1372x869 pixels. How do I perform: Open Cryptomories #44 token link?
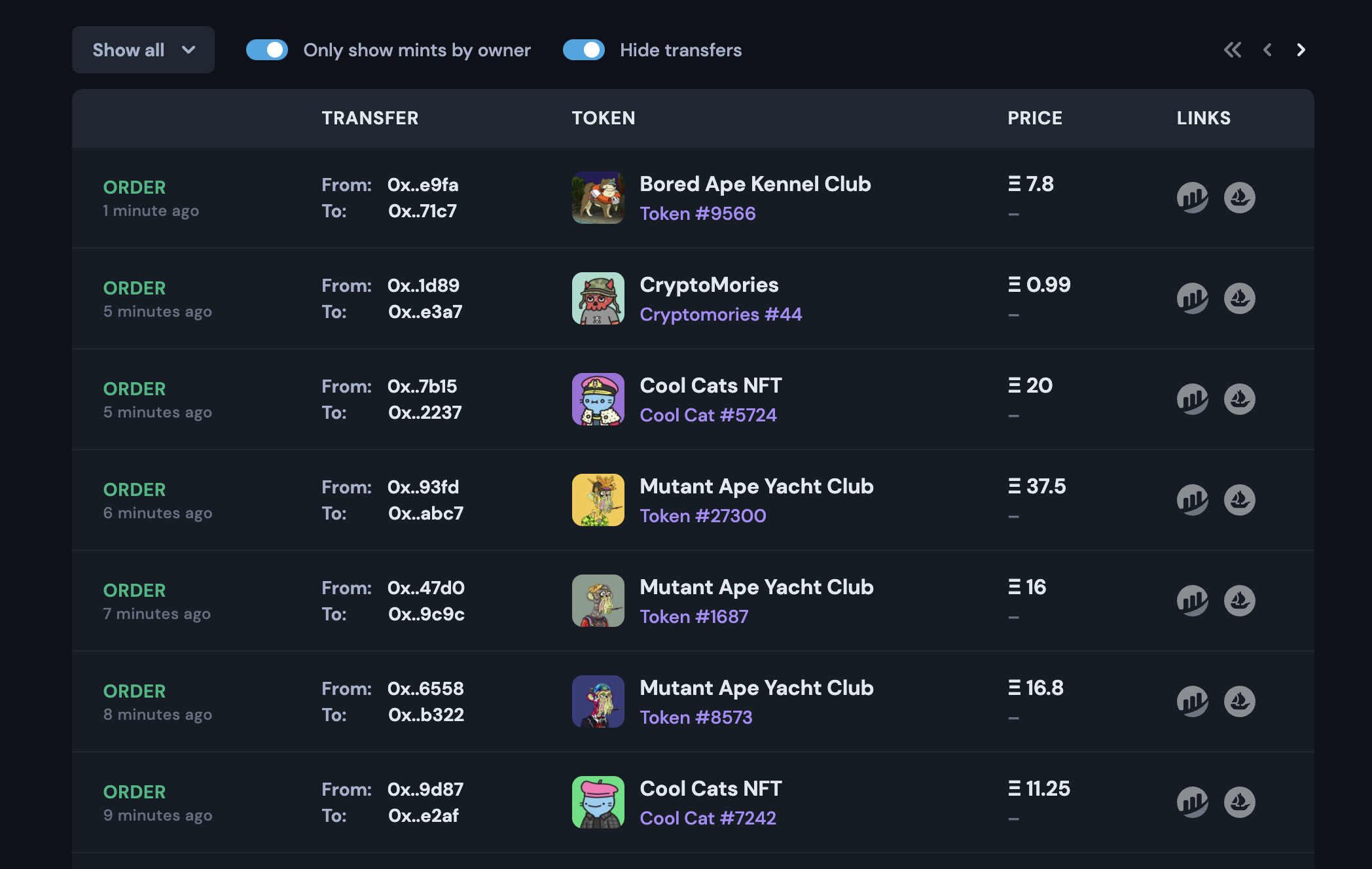coord(721,314)
